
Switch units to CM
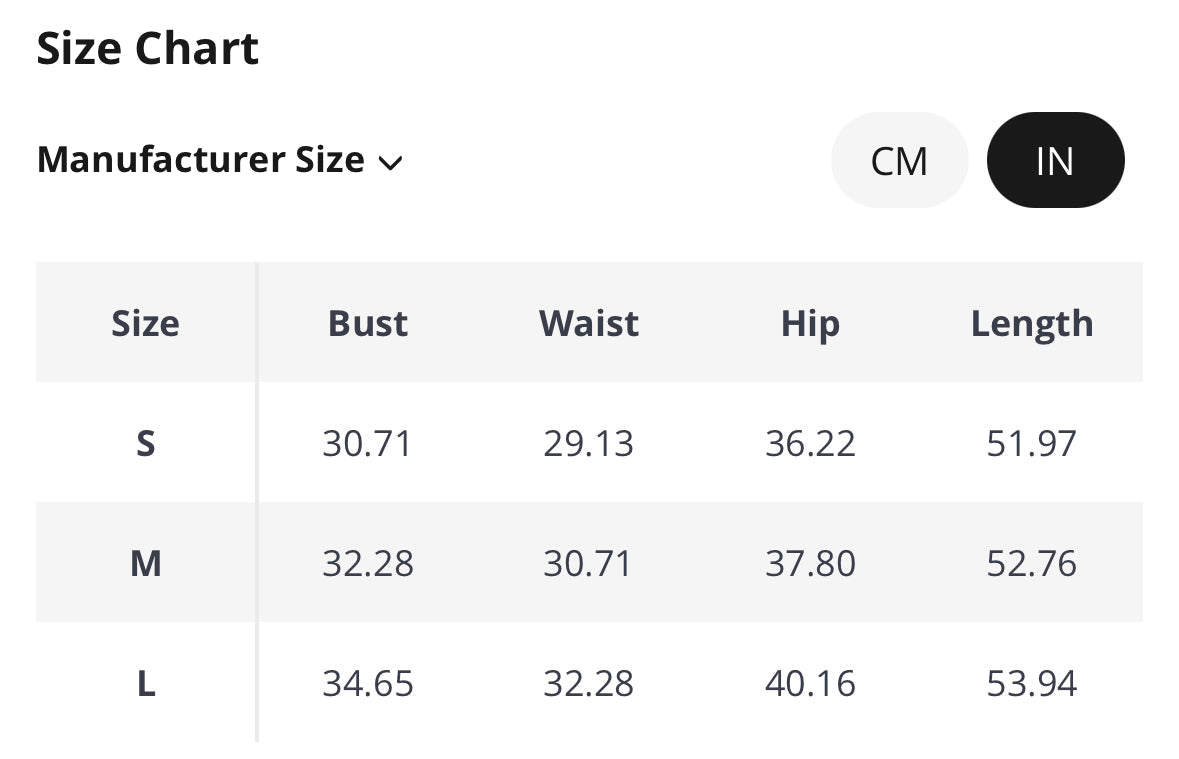tap(899, 161)
